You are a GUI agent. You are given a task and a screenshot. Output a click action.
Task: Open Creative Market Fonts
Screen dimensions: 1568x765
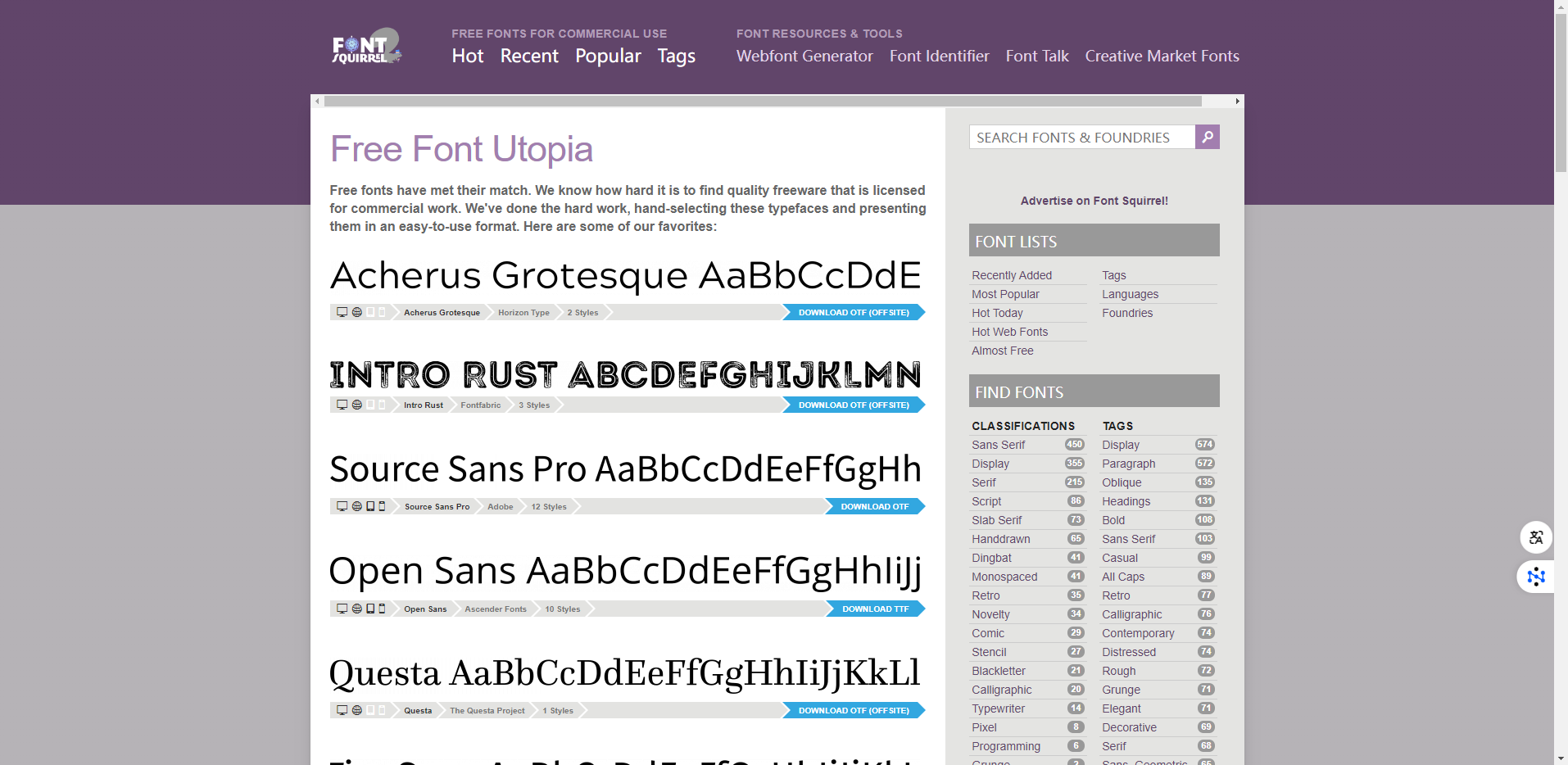pyautogui.click(x=1162, y=56)
